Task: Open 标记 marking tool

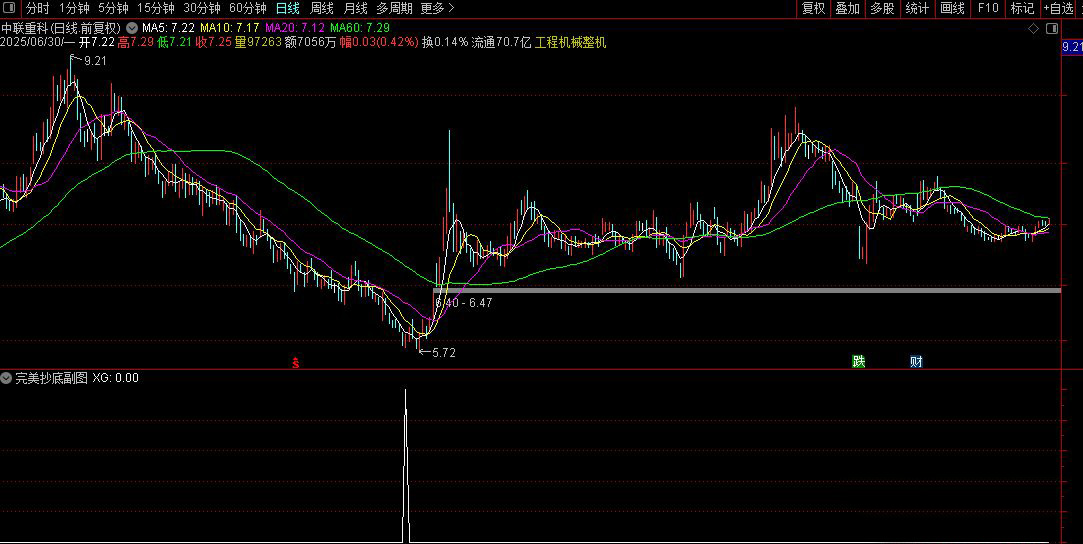Action: pos(1022,8)
